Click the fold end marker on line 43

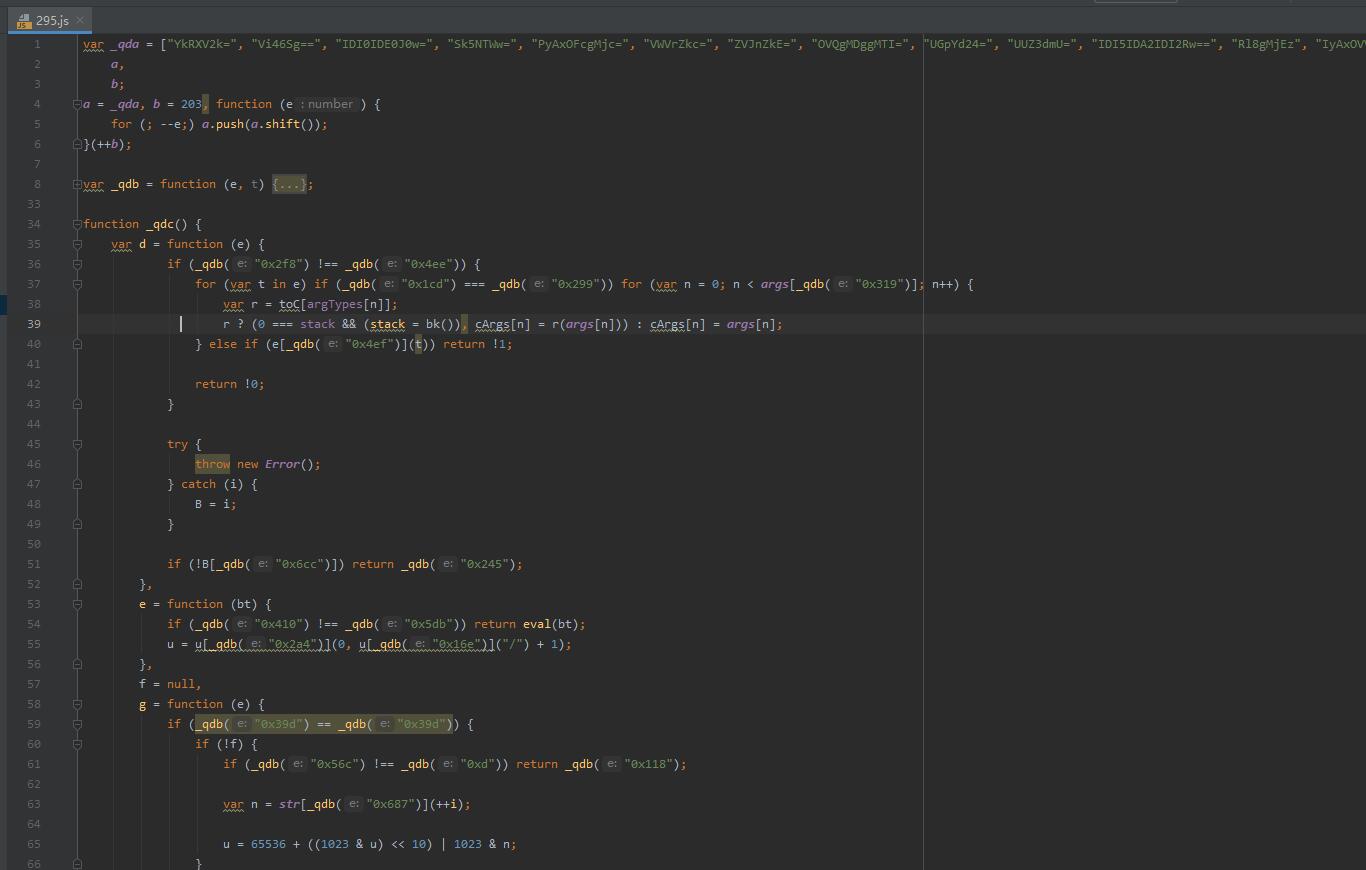click(77, 404)
